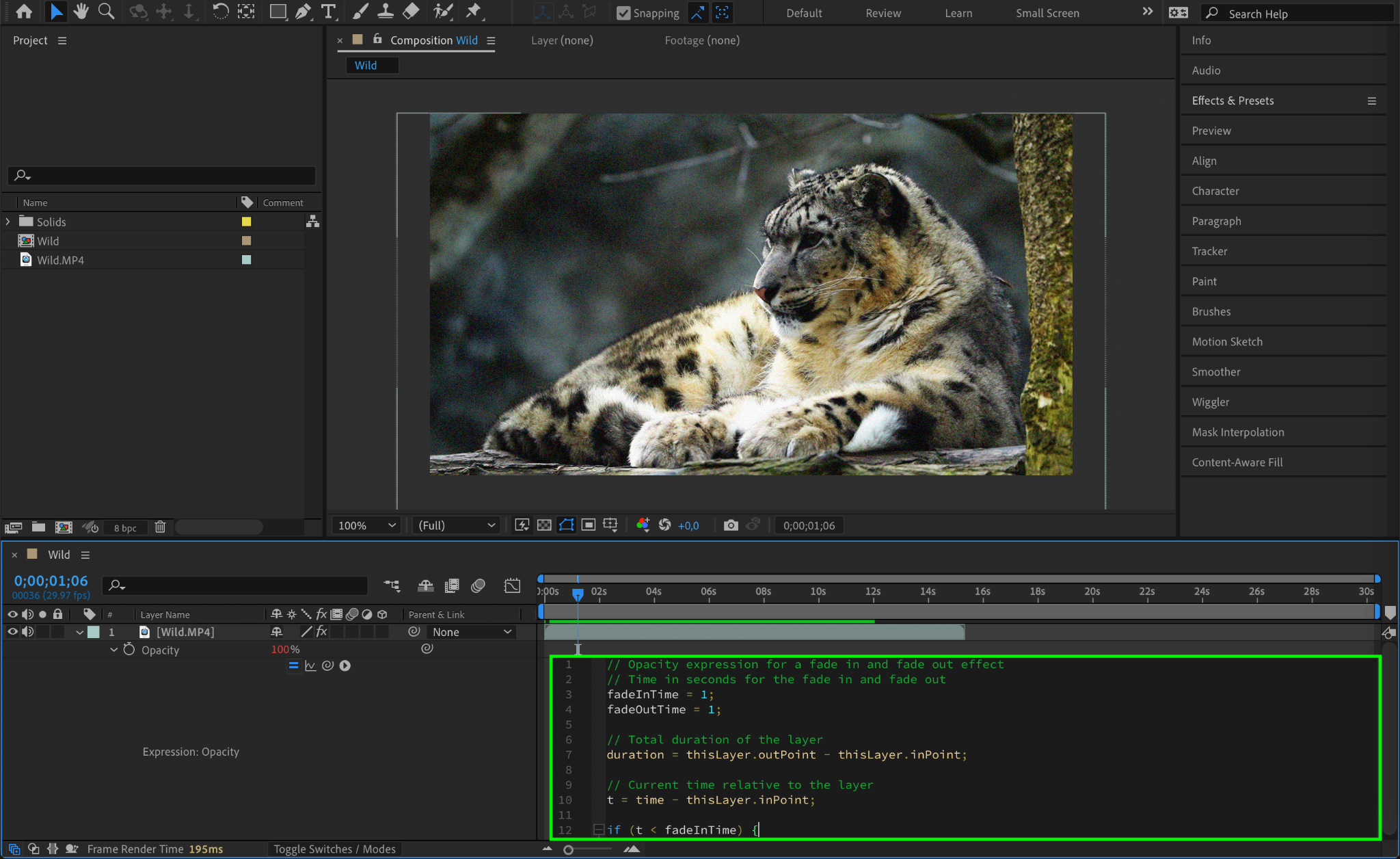
Task: Toggle mask and shape path visibility
Action: pyautogui.click(x=567, y=525)
